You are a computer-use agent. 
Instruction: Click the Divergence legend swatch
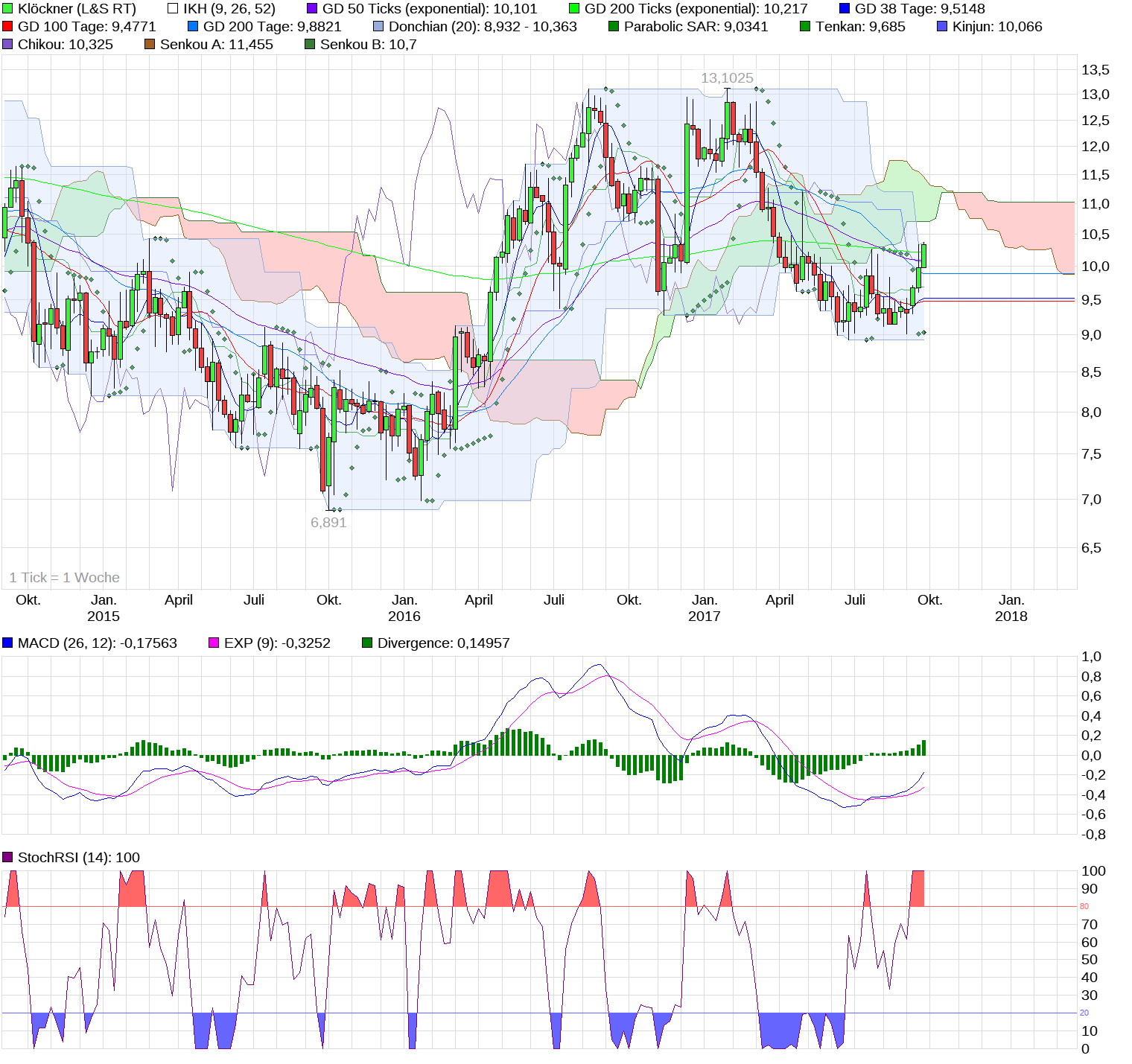[x=367, y=643]
